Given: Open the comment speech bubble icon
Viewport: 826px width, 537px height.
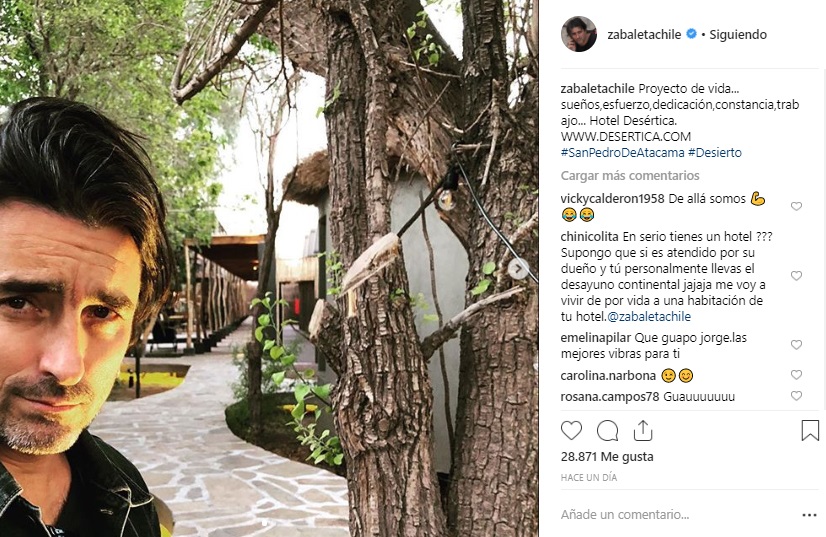Looking at the screenshot, I should [607, 431].
